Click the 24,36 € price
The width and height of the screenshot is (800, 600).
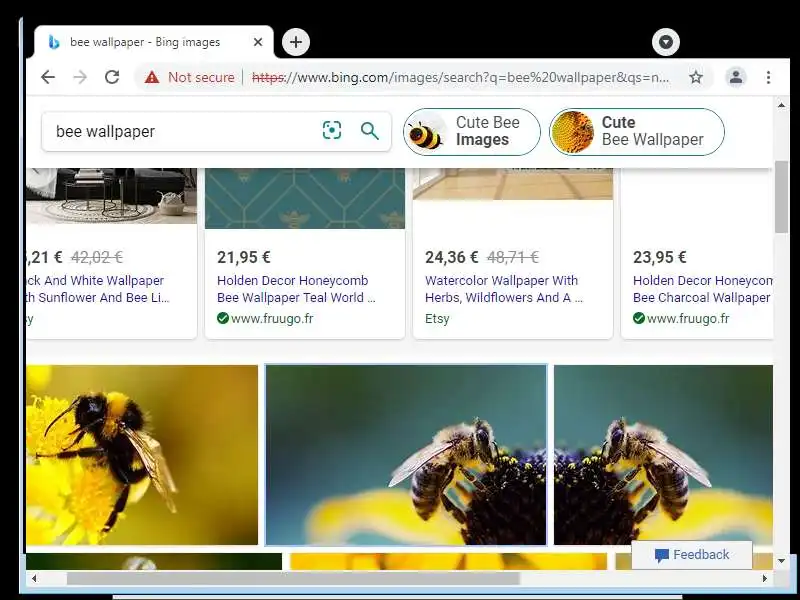tap(452, 257)
